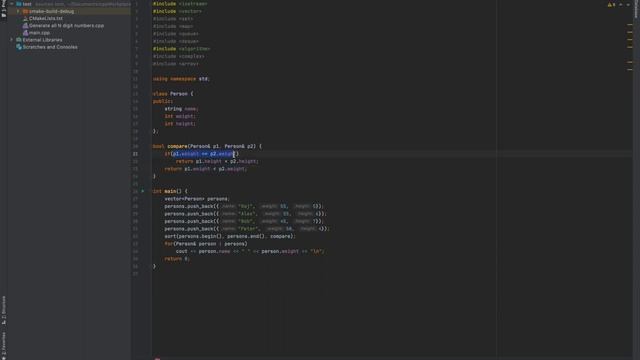Screen dimensions: 640x360
Task: Click the main.cpp file icon
Action: click(25, 33)
